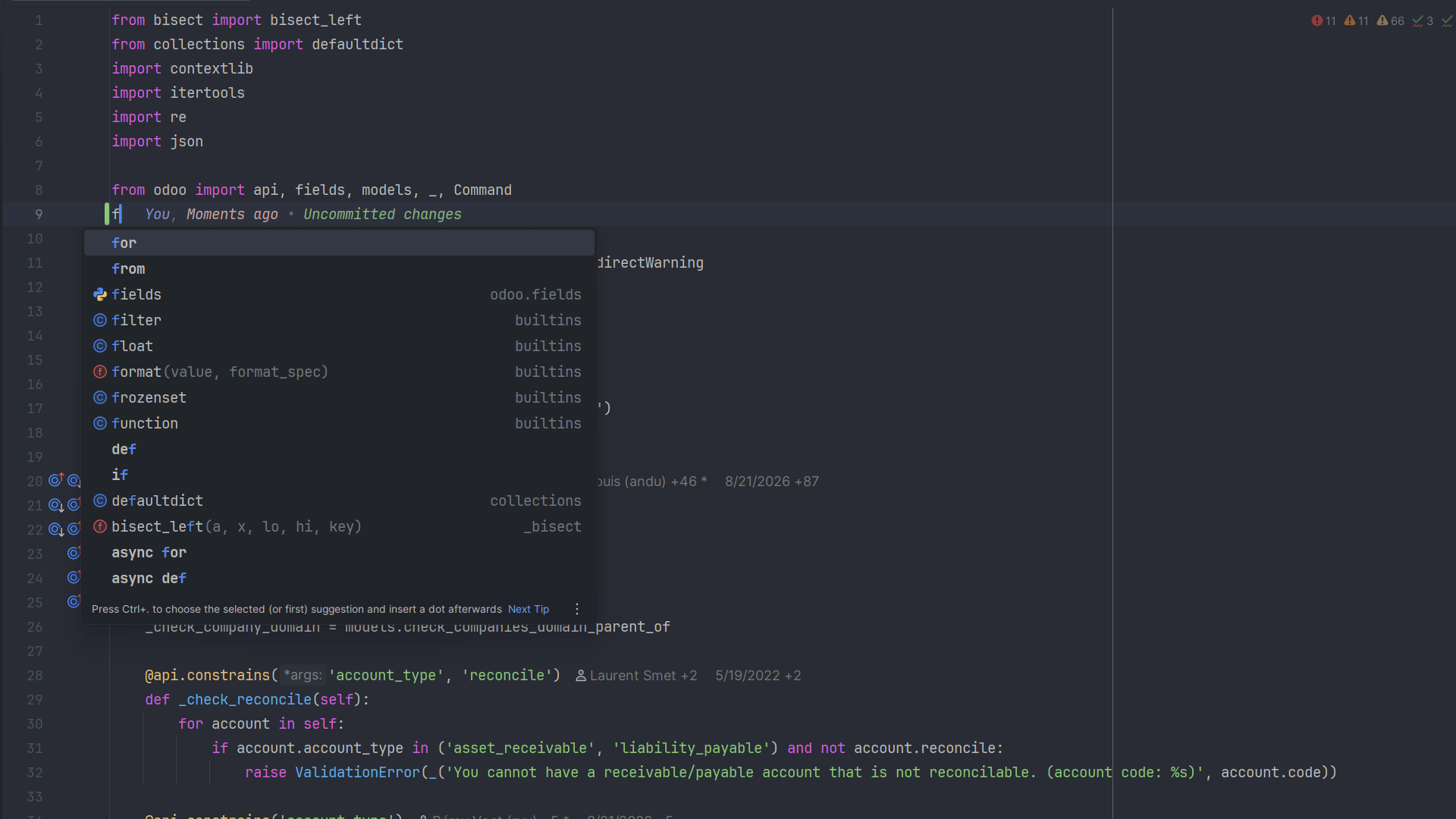Click the gutter icon on line 23

(x=74, y=553)
